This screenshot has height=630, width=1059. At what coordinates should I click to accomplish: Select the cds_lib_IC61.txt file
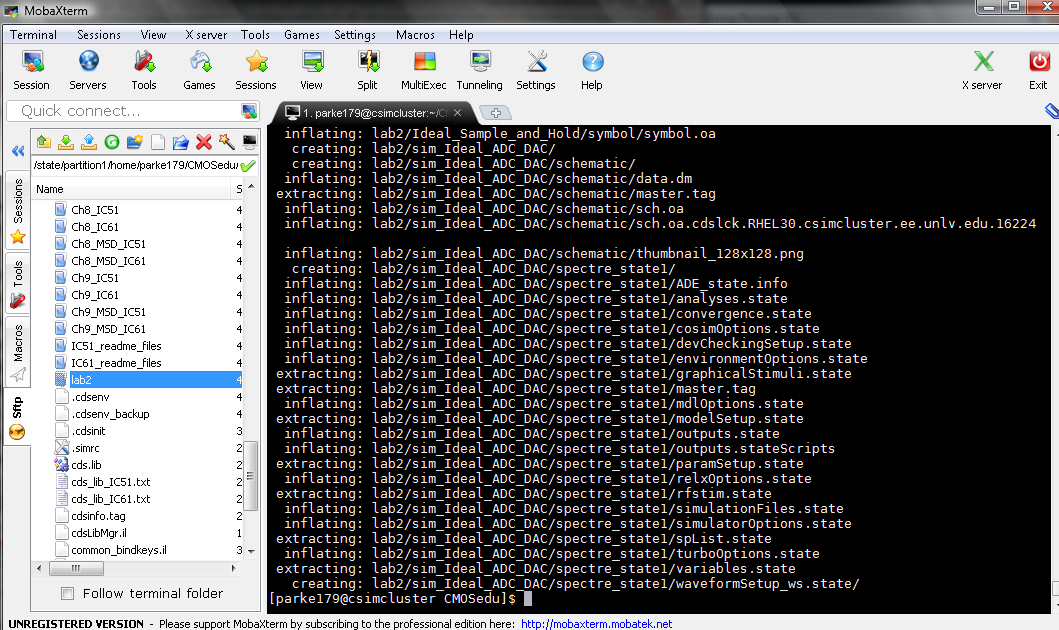click(x=111, y=499)
